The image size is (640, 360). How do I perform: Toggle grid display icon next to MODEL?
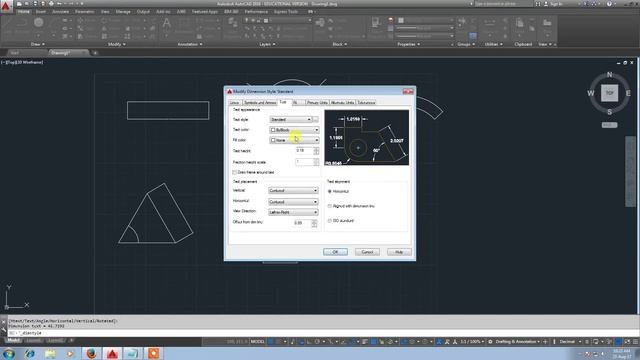[x=271, y=342]
